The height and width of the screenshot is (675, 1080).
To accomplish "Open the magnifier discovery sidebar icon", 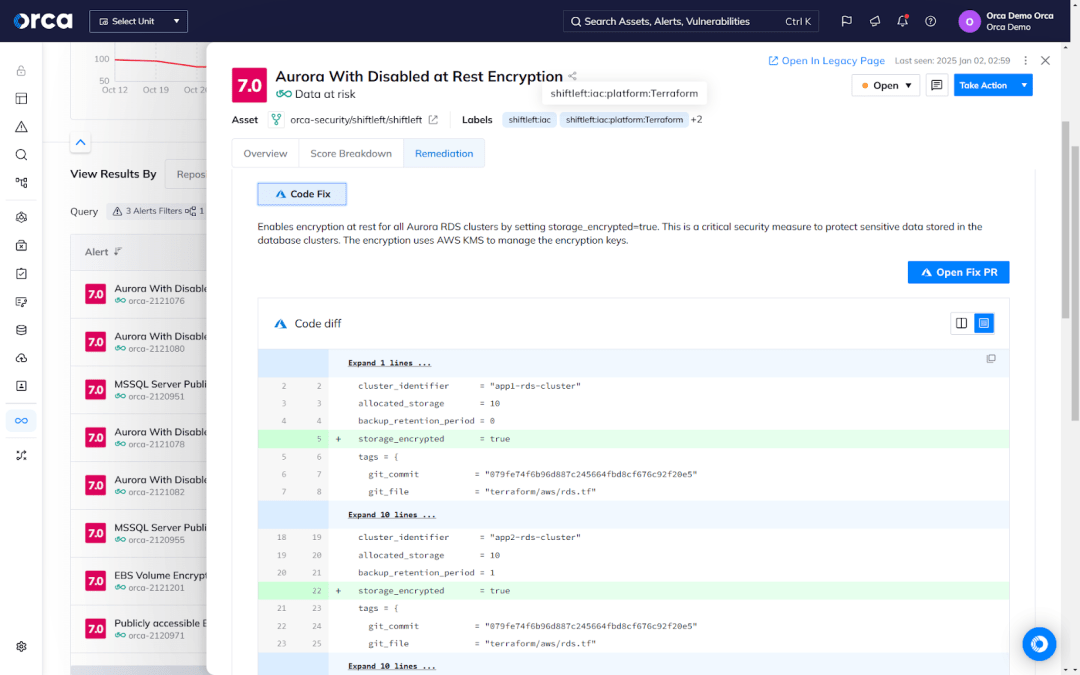I will [21, 155].
